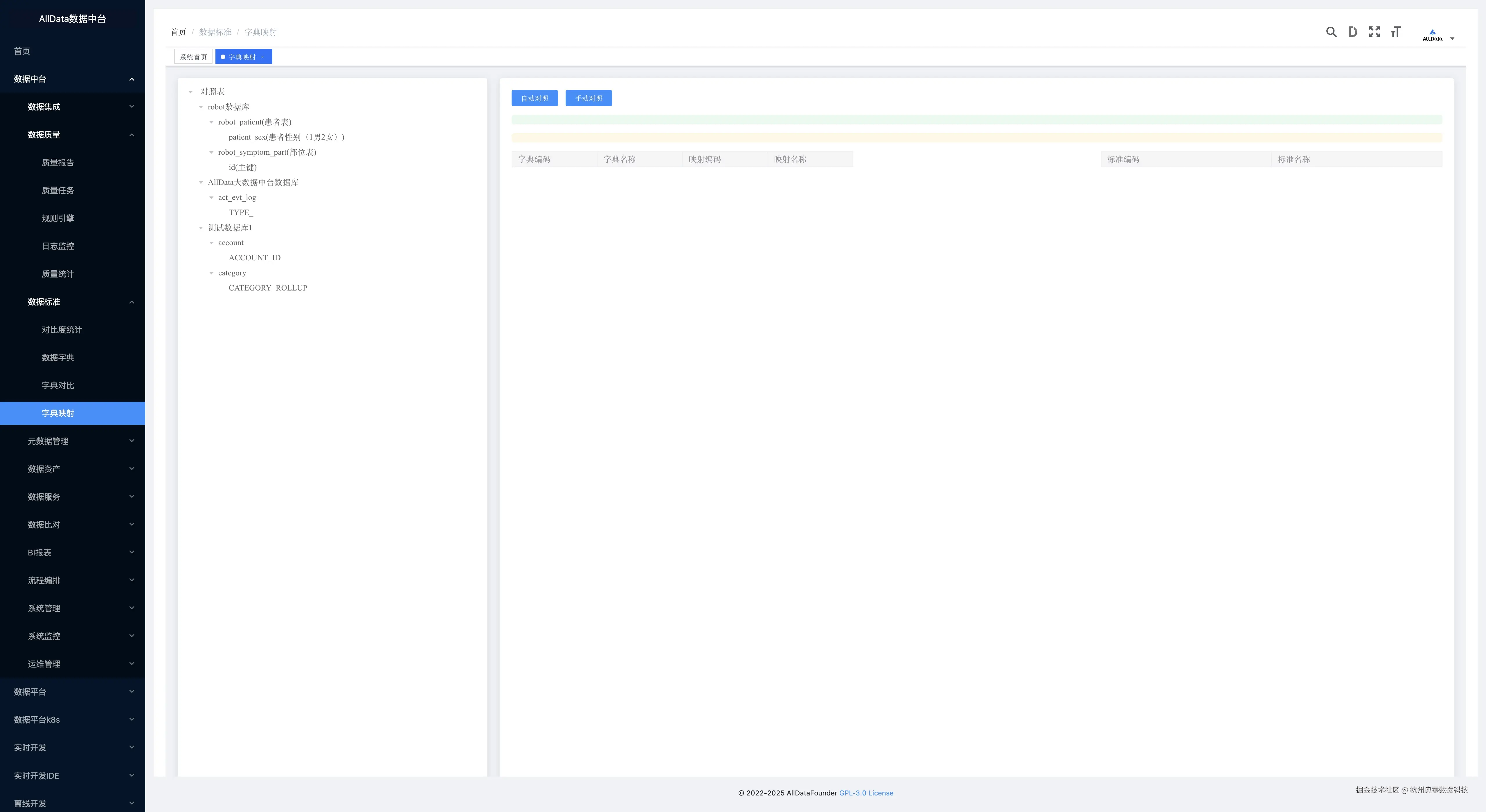Image resolution: width=1486 pixels, height=812 pixels.
Task: Collapse the robot数据库 tree node
Action: pos(201,107)
